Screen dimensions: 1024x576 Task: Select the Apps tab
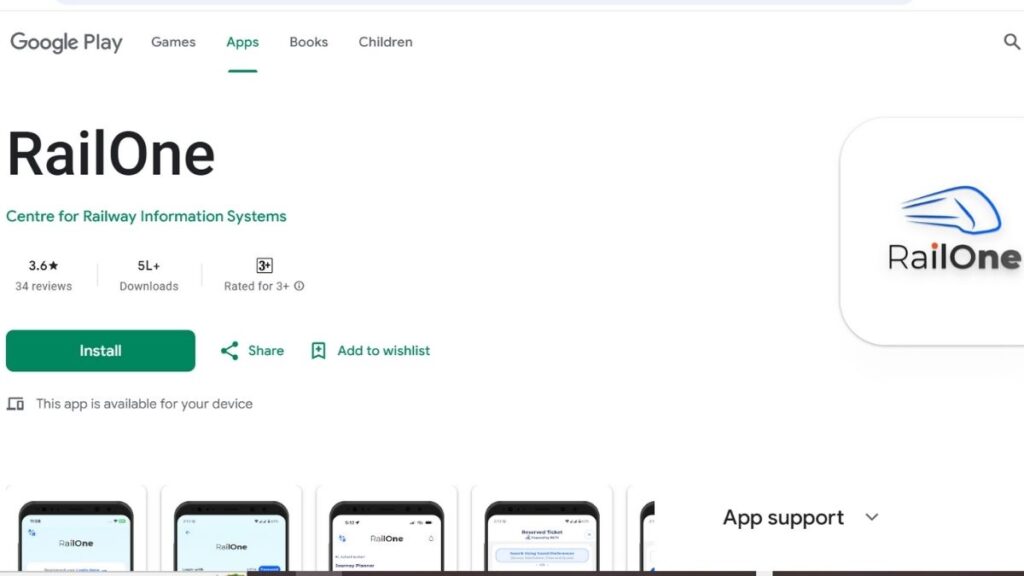coord(242,42)
